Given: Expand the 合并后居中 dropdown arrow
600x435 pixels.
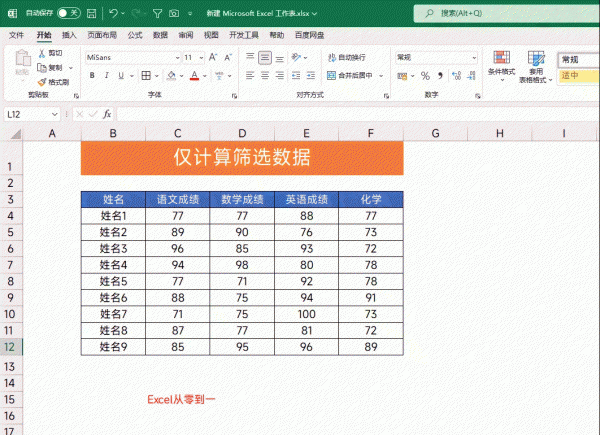Looking at the screenshot, I should pos(381,76).
